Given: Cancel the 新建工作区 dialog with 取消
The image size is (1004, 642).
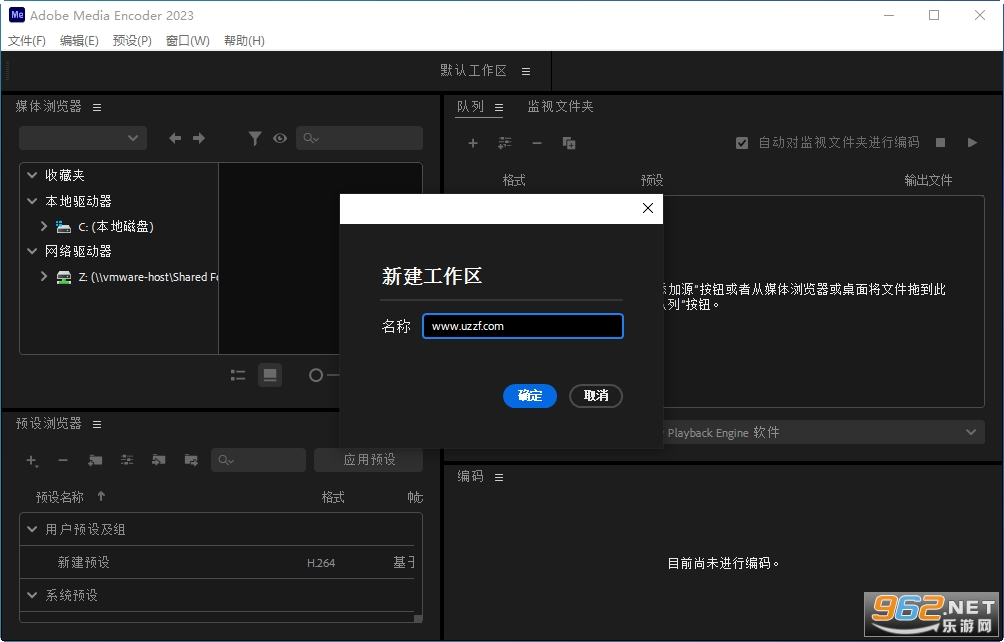Looking at the screenshot, I should coord(595,396).
